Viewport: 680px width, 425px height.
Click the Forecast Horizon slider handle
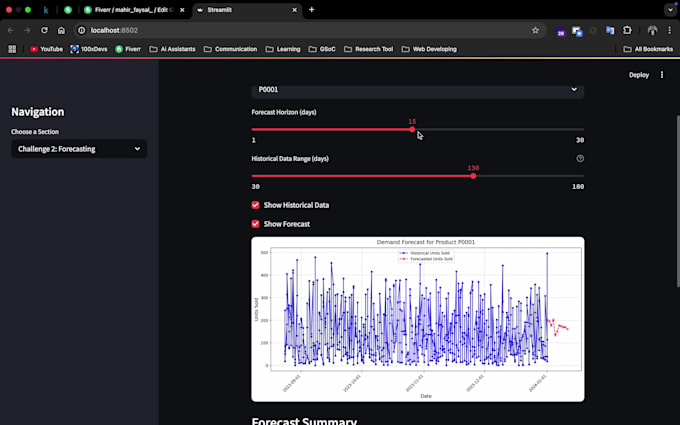click(x=412, y=129)
